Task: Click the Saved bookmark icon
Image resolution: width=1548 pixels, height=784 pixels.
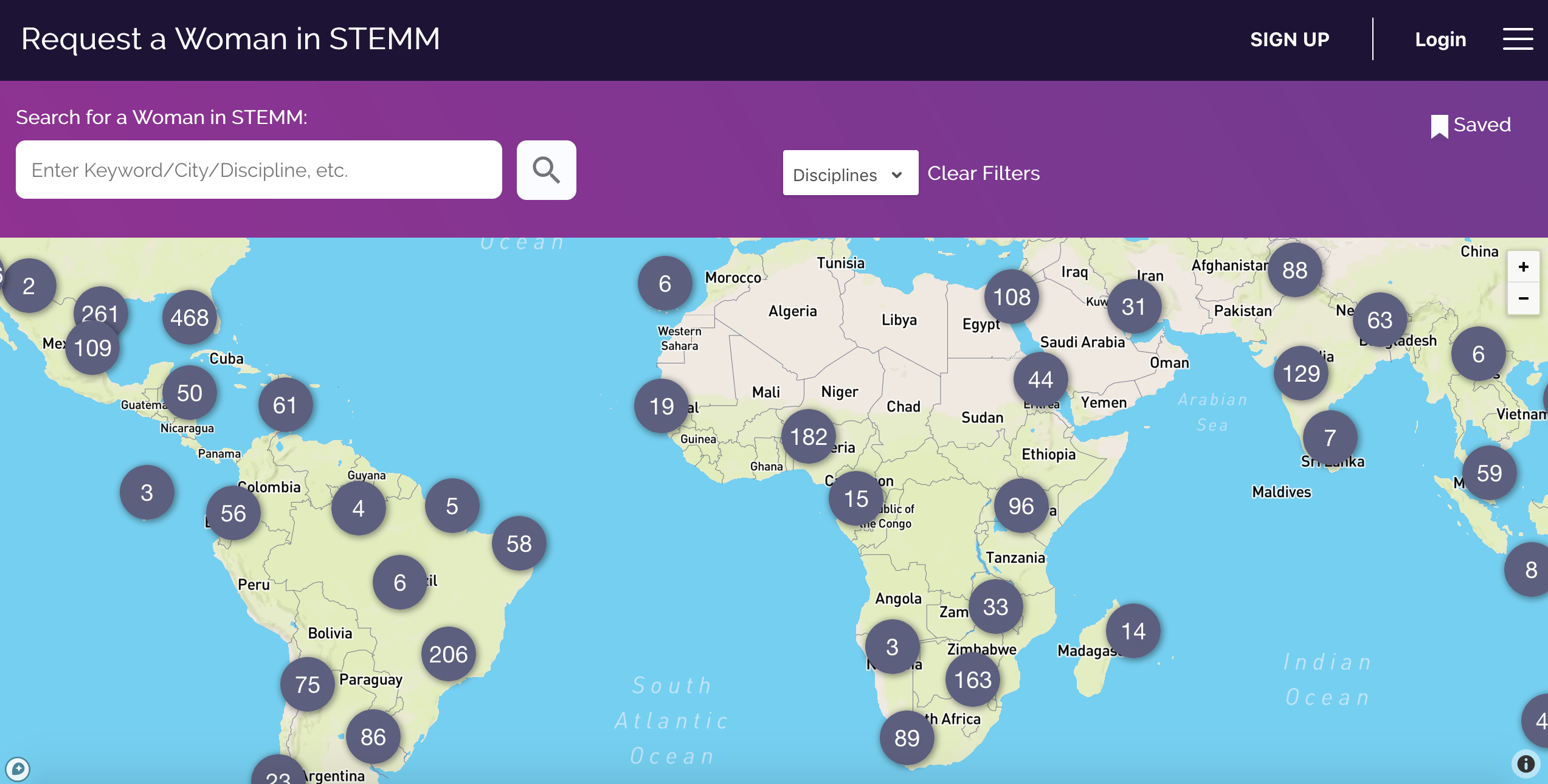Action: coord(1439,126)
